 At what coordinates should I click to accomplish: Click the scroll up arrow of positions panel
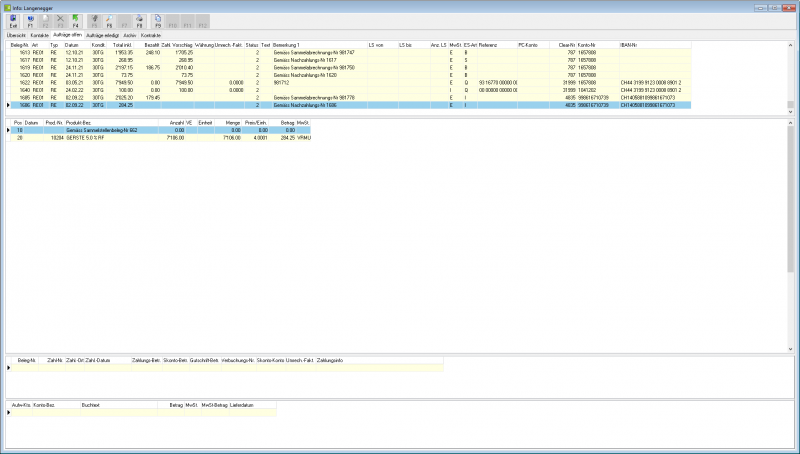pos(790,123)
